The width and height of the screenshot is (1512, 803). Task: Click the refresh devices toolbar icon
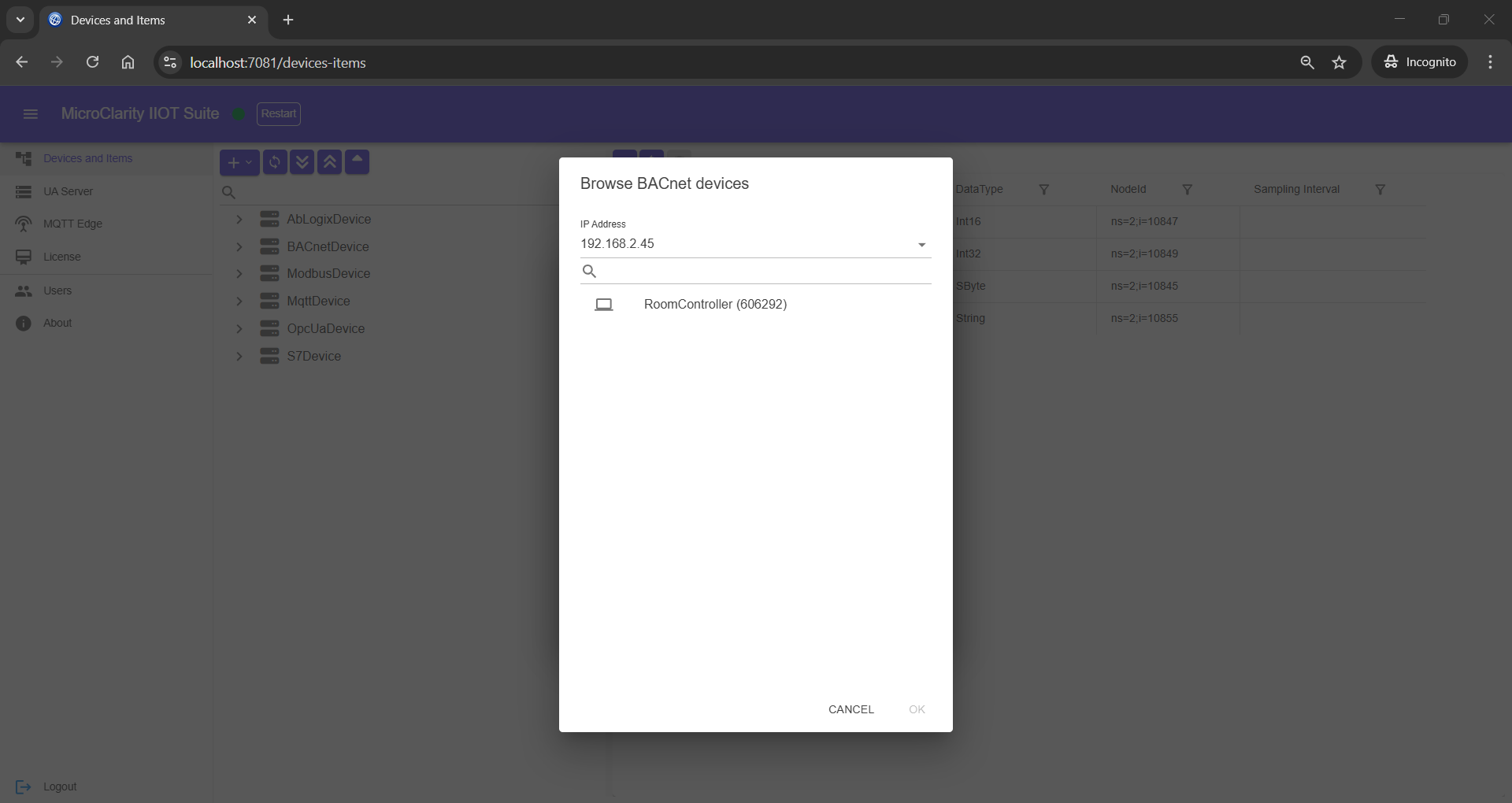(275, 162)
